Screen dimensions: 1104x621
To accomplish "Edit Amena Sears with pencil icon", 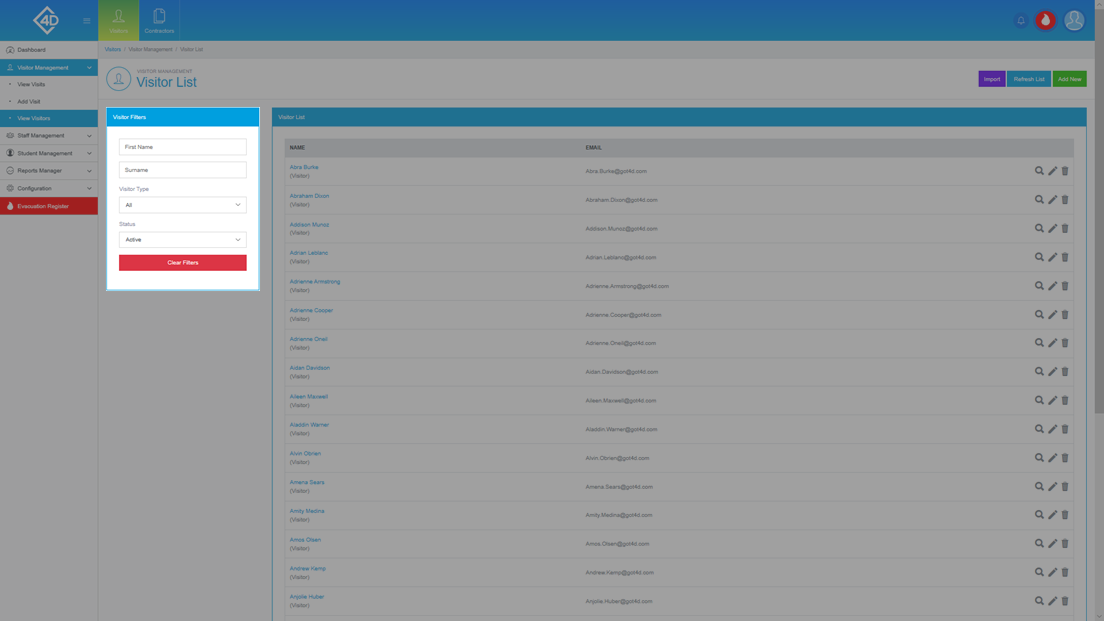I will click(1052, 487).
